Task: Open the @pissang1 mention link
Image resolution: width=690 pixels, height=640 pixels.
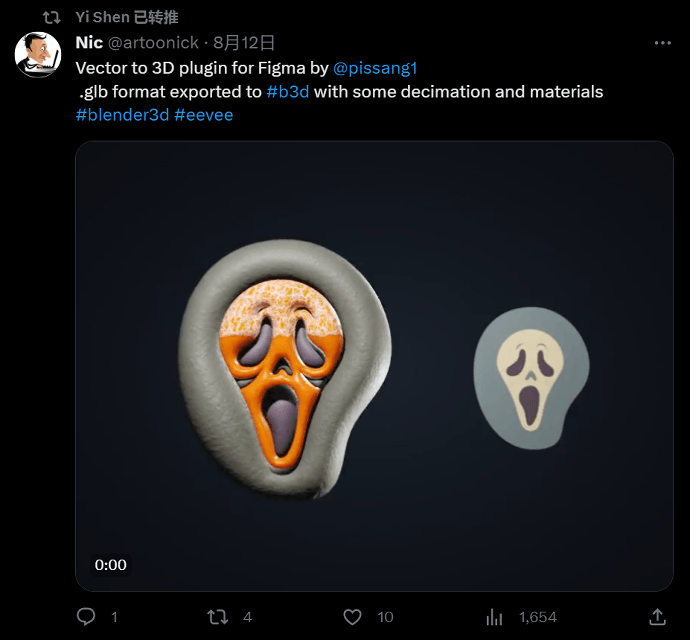Action: [374, 68]
